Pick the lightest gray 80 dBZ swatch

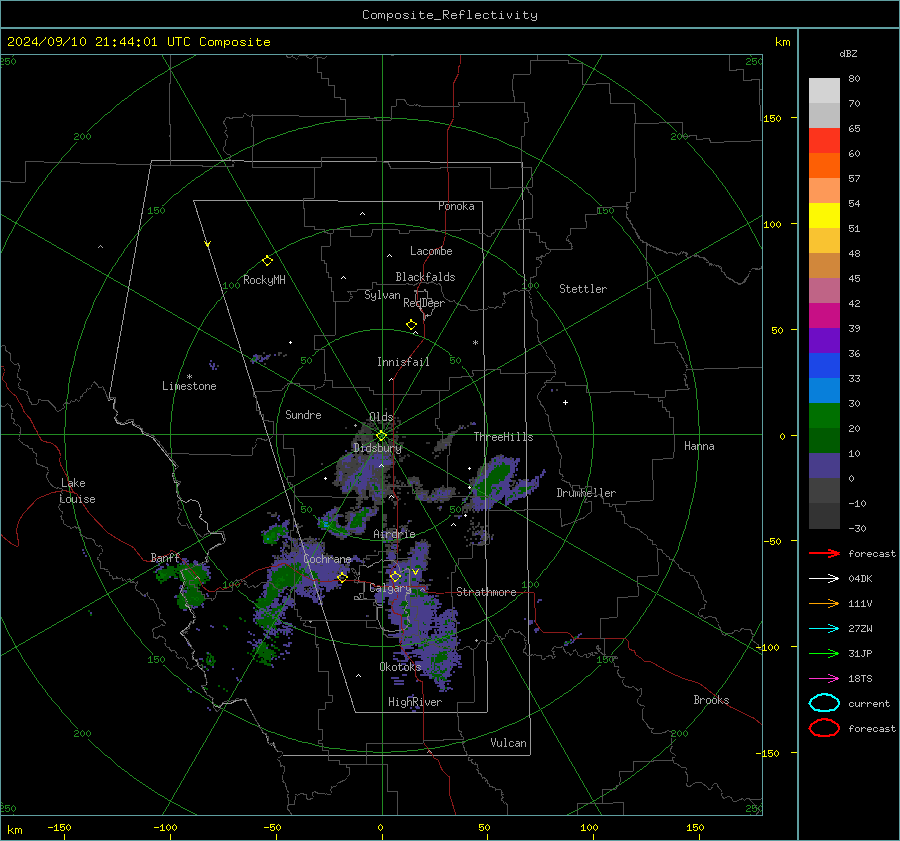click(824, 90)
